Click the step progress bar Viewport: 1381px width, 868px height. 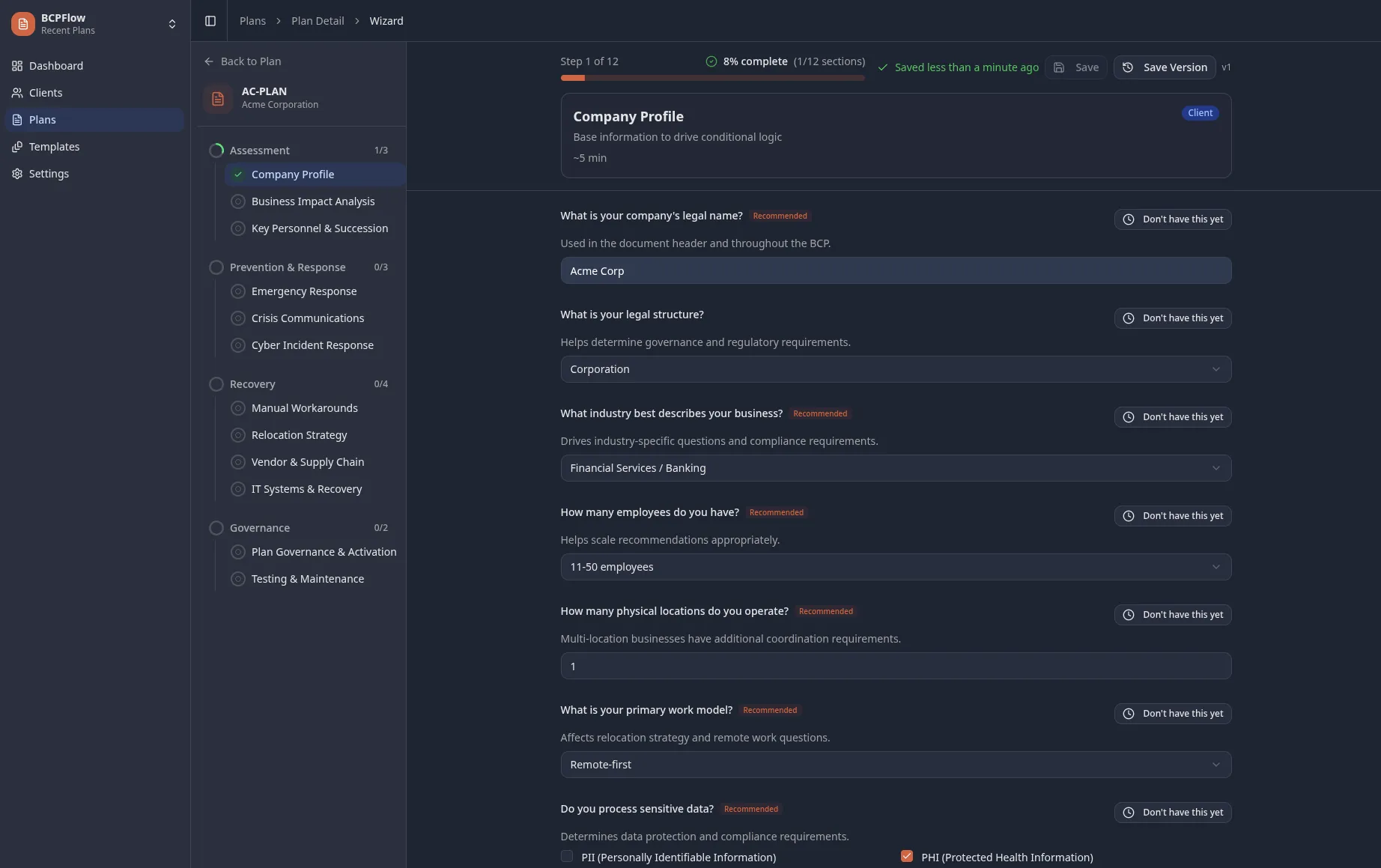[712, 78]
